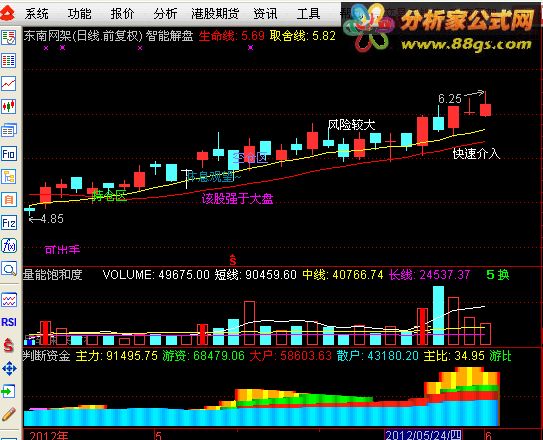
Task: Select the F12 sidebar icon
Action: [x=9, y=223]
